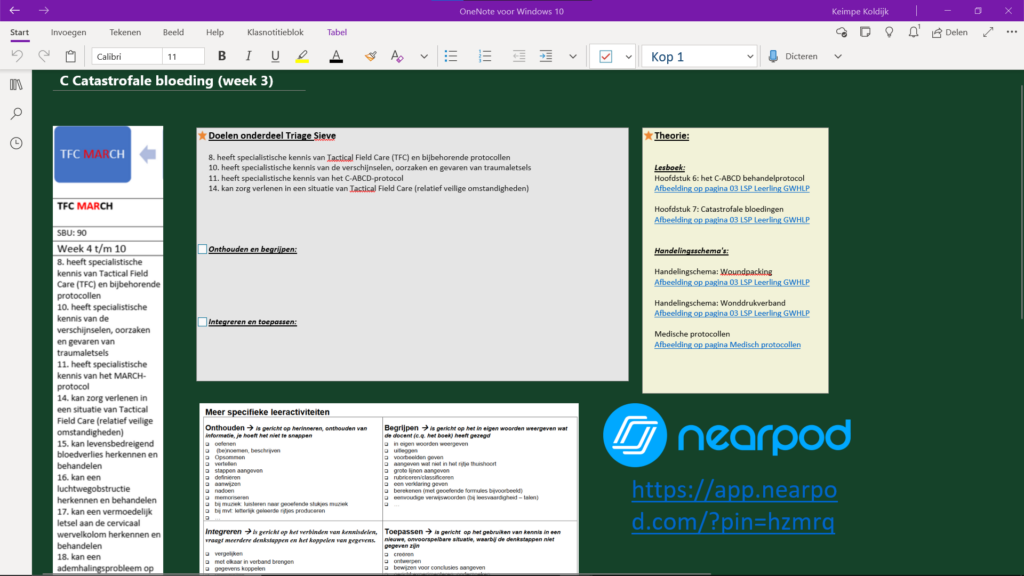The image size is (1024, 576).
Task: Expand more font formatting options
Action: pos(424,57)
